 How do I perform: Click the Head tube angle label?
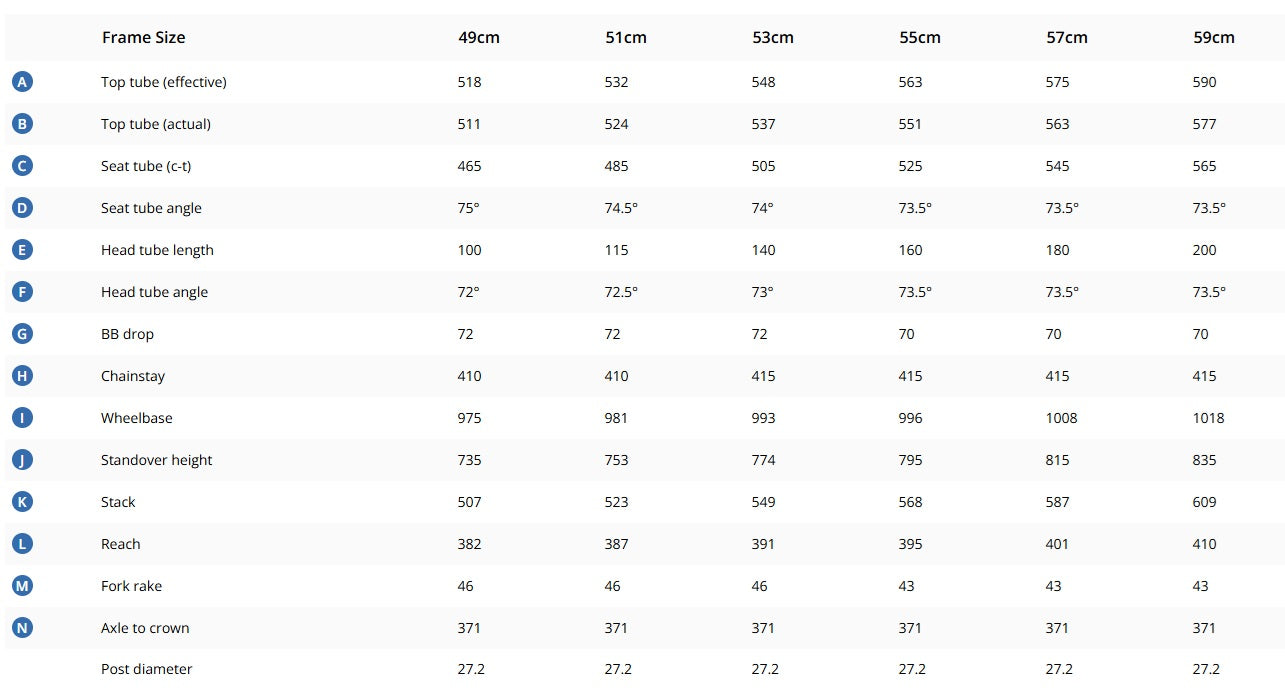[x=154, y=292]
